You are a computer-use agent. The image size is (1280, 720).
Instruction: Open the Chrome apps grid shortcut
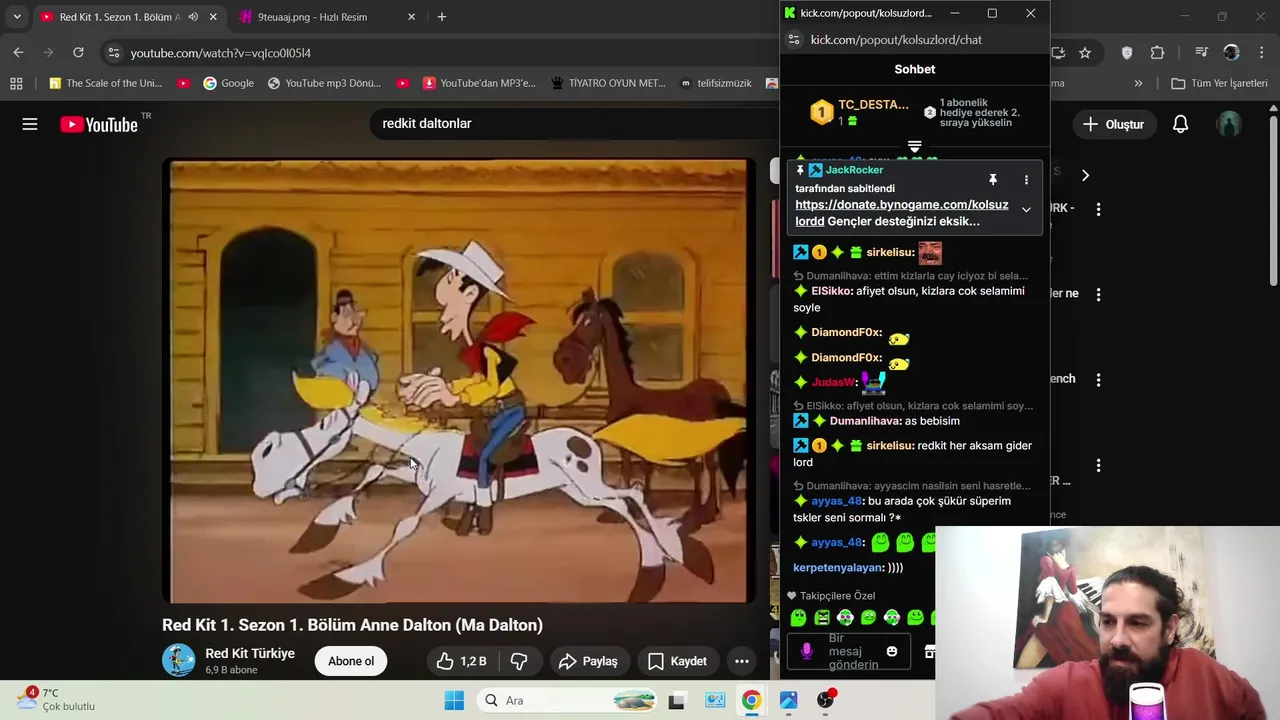point(16,83)
